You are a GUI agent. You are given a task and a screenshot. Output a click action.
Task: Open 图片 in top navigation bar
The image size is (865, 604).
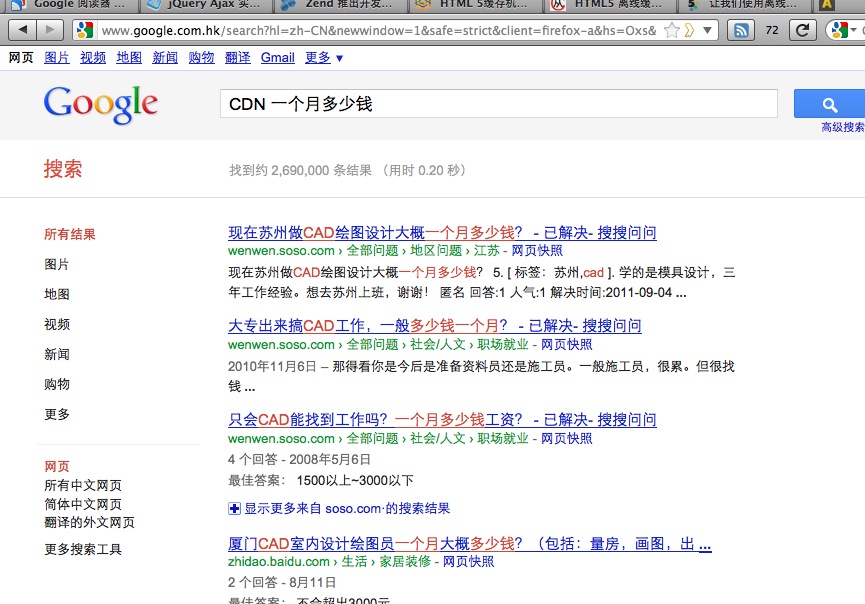(x=57, y=57)
